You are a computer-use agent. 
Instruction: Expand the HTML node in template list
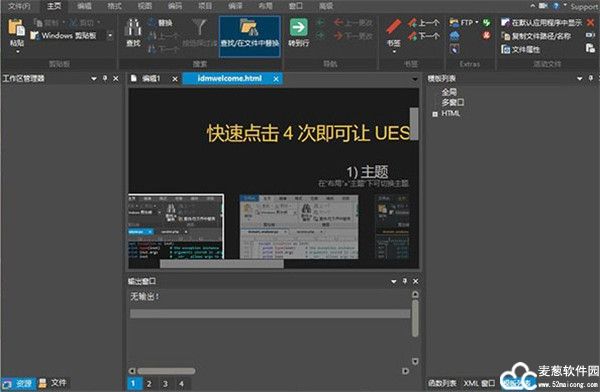tap(435, 114)
